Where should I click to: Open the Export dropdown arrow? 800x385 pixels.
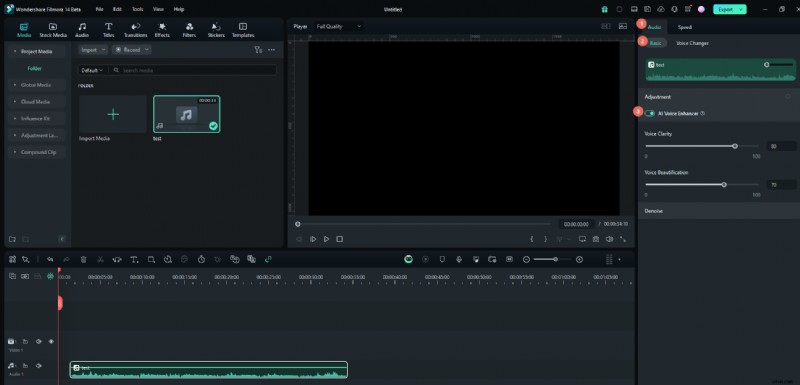tap(740, 9)
